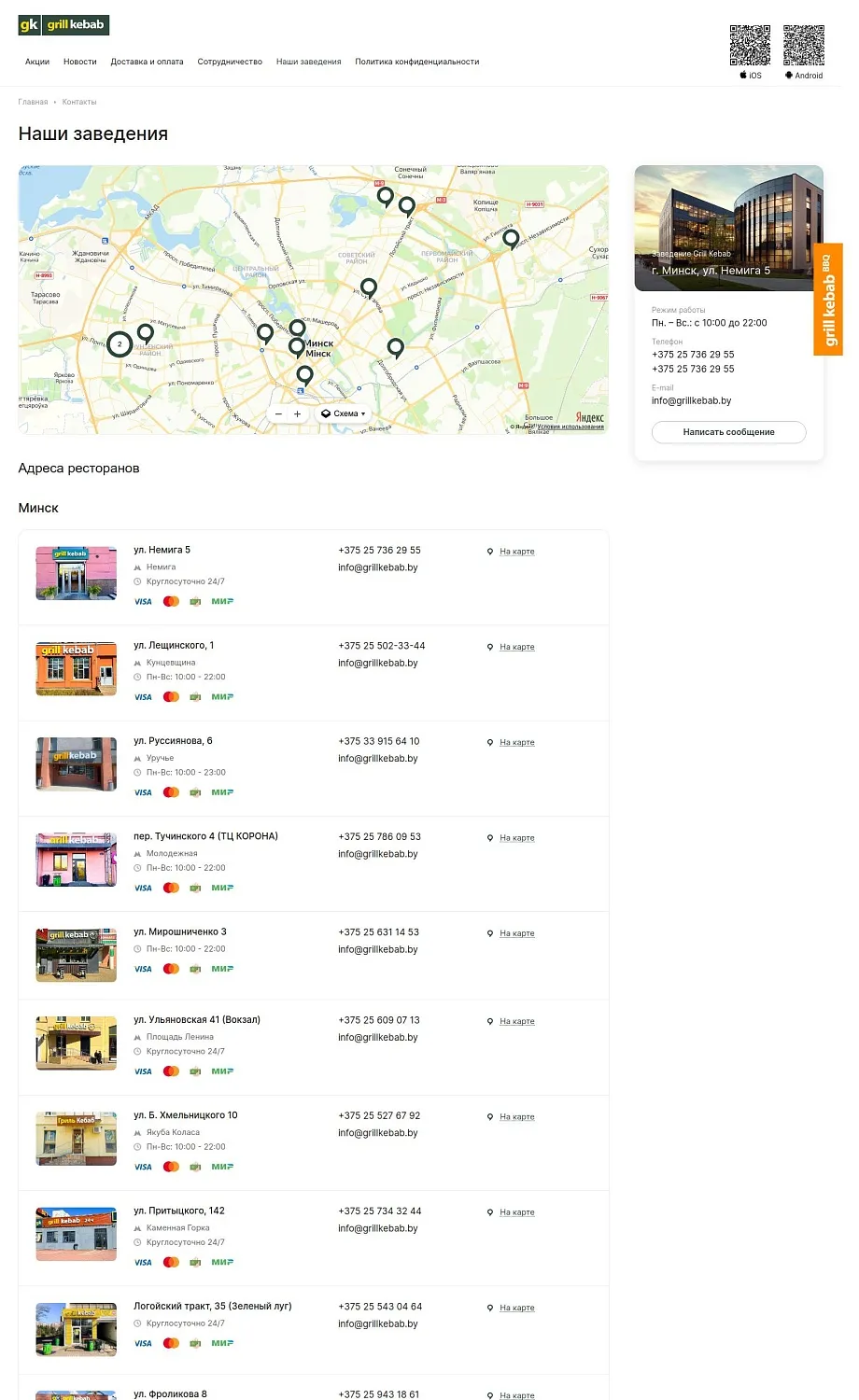Zoom out the map with minus button

[x=278, y=413]
